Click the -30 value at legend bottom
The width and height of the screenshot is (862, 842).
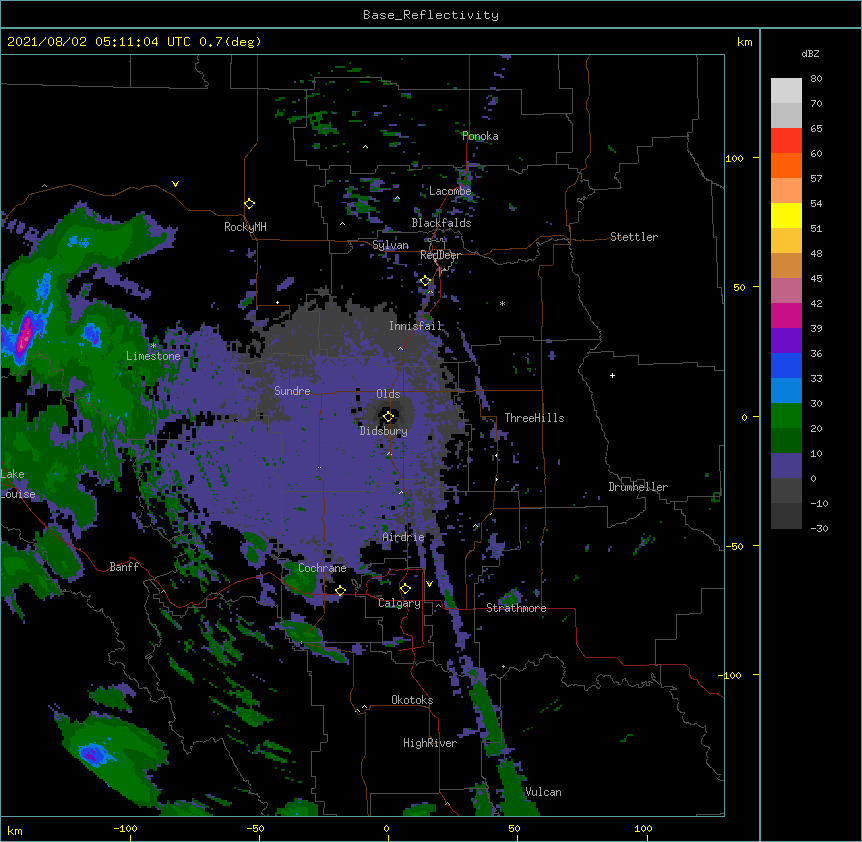819,528
